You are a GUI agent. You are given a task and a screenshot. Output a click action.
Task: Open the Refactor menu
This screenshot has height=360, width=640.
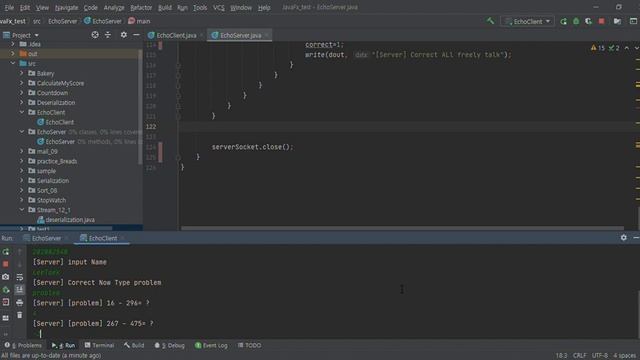tap(141, 7)
